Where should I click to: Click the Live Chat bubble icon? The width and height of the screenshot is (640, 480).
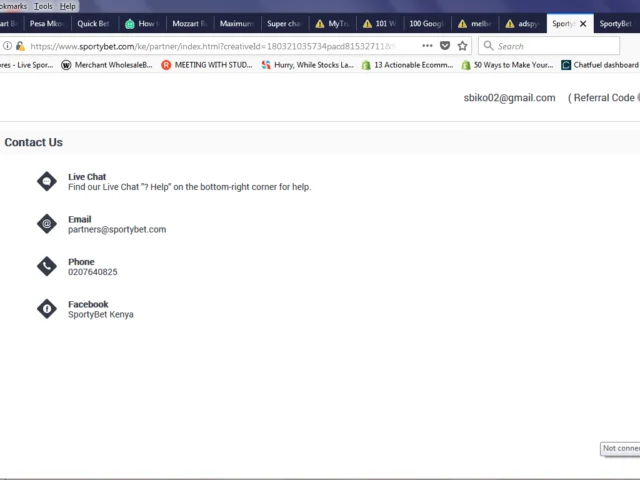(47, 181)
